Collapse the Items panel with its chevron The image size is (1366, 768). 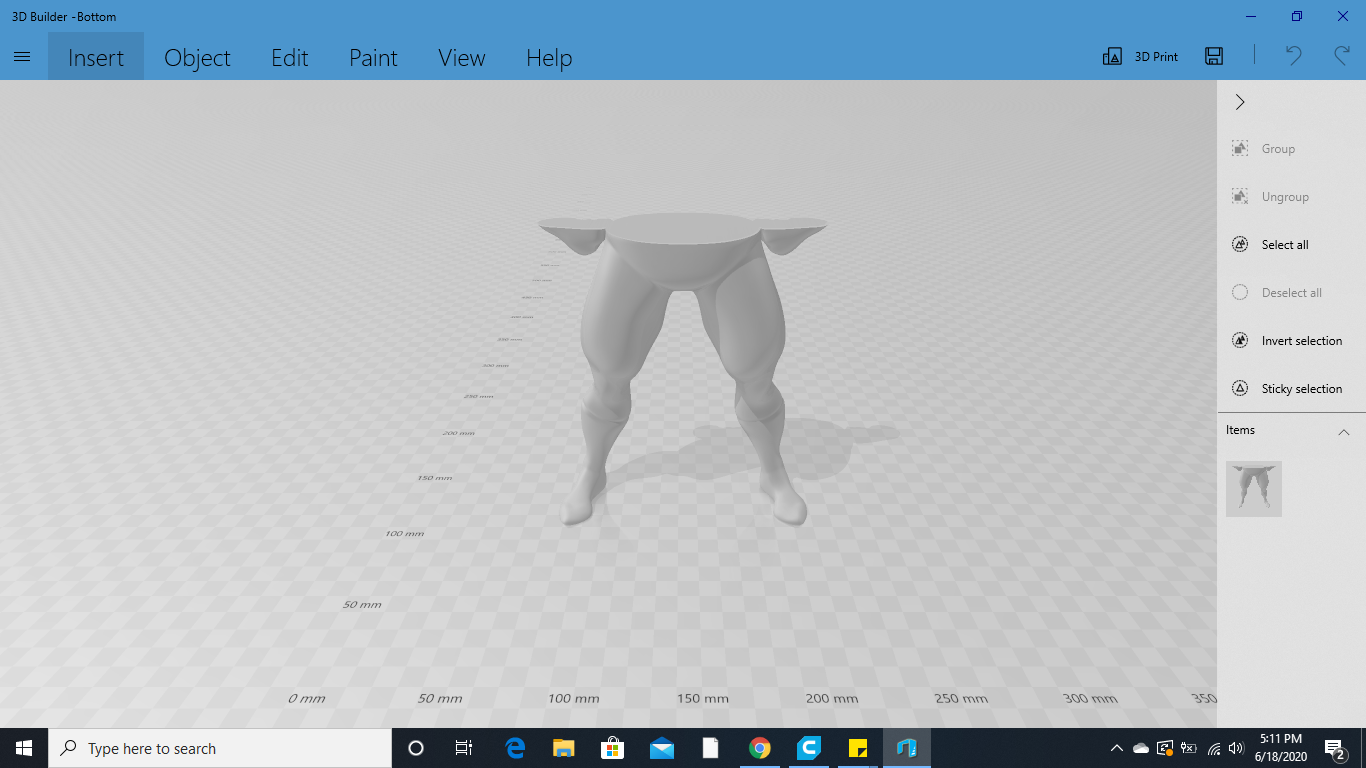pyautogui.click(x=1344, y=431)
